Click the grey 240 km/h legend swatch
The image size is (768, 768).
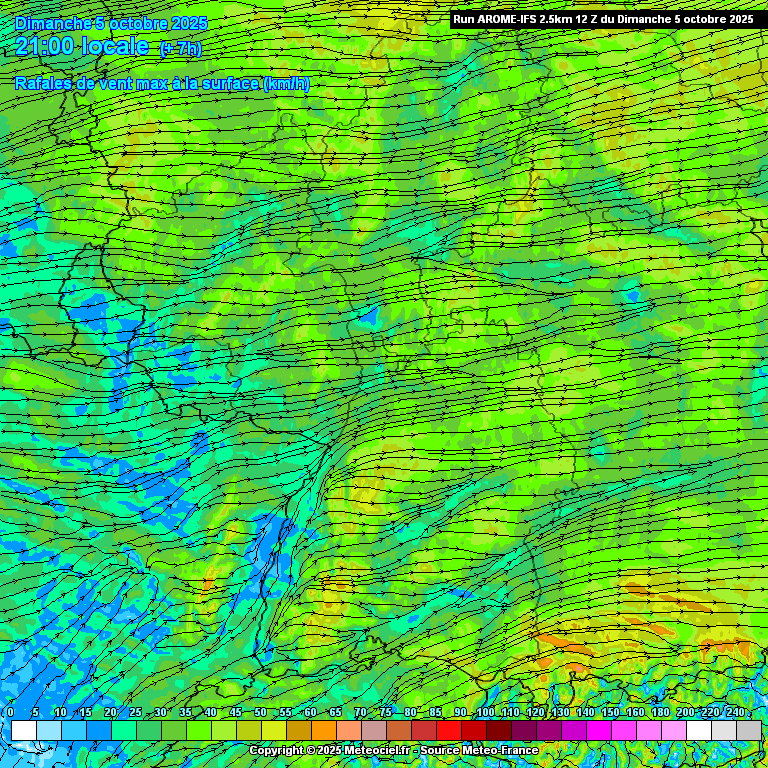pos(749,731)
